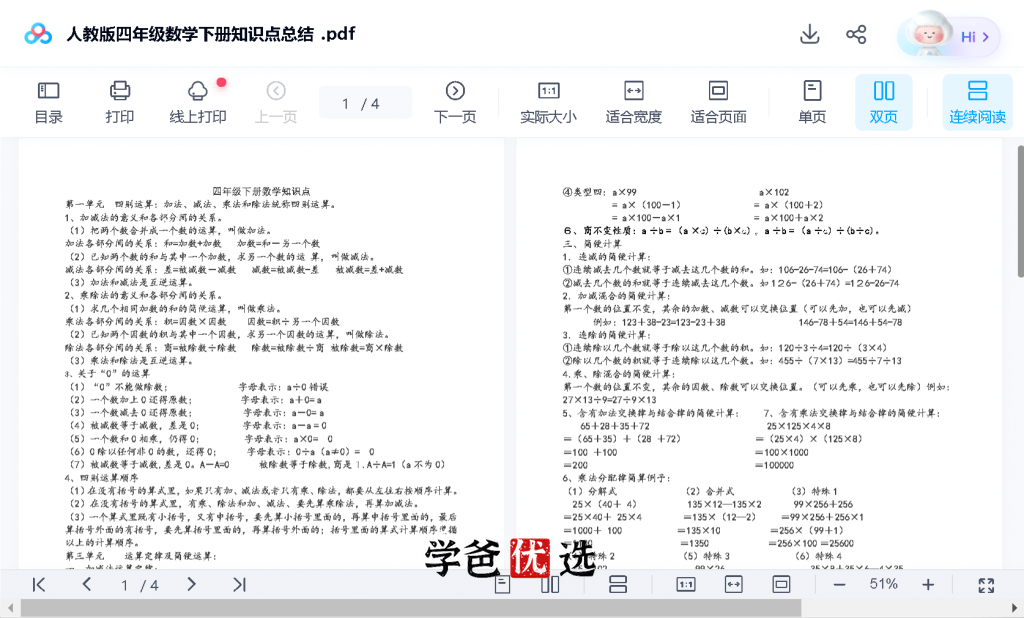Click the heading 四年级下册数学知识点
The width and height of the screenshot is (1024, 618).
(261, 191)
